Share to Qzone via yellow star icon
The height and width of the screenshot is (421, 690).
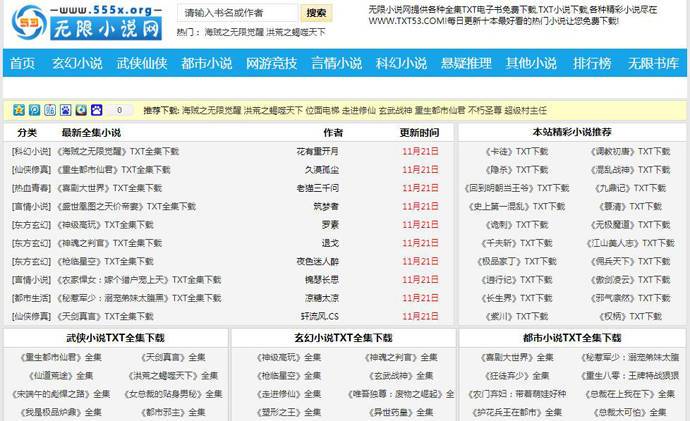point(19,110)
